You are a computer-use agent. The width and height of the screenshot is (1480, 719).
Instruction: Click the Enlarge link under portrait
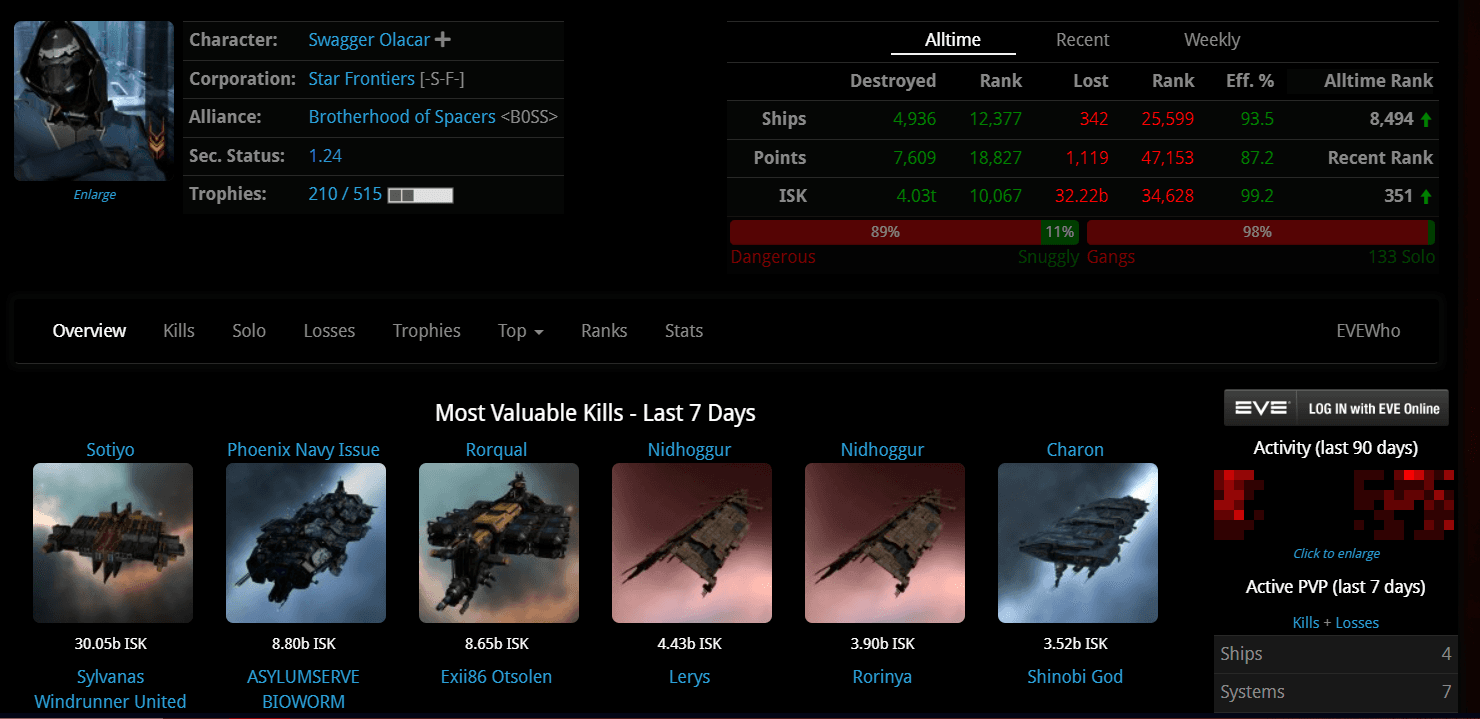94,195
